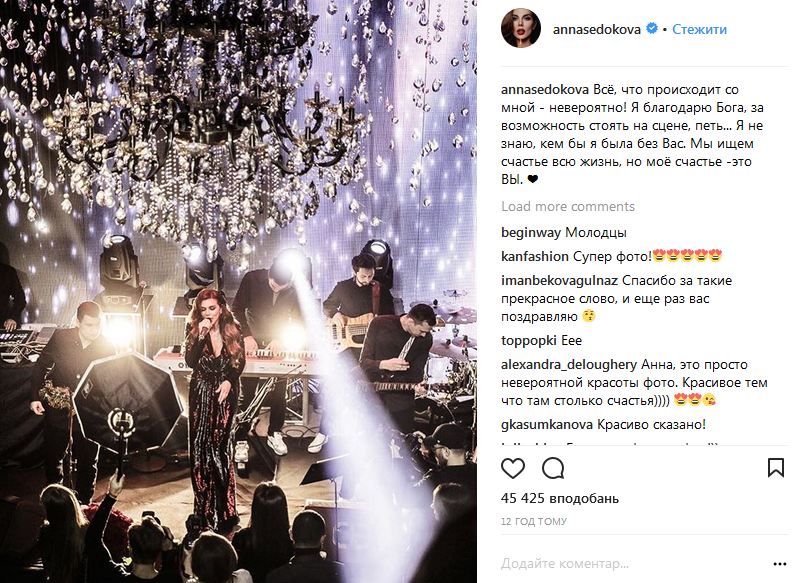Like the post with heart icon
This screenshot has height=583, width=794.
click(513, 469)
